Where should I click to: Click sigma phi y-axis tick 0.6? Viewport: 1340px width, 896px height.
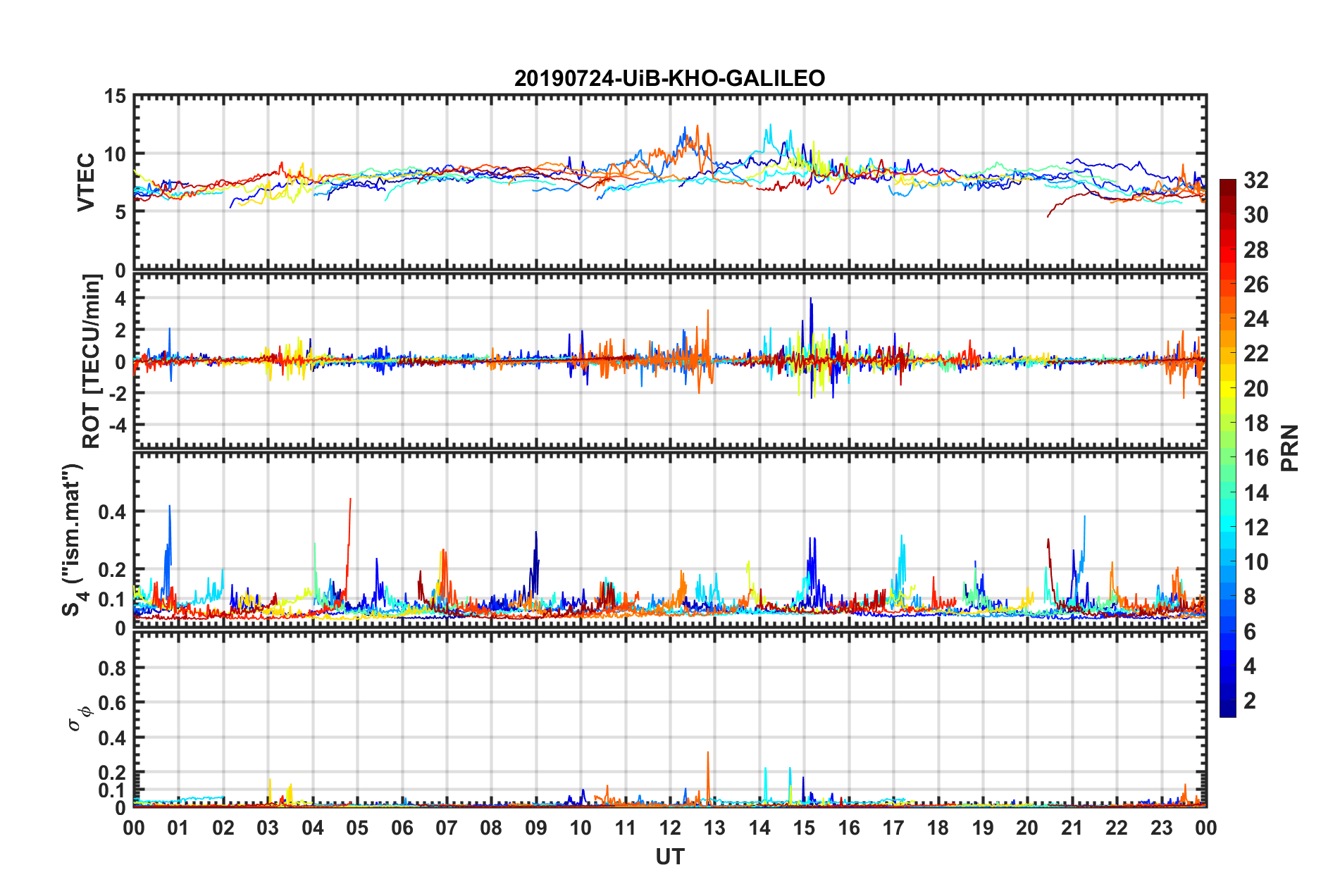click(x=112, y=703)
